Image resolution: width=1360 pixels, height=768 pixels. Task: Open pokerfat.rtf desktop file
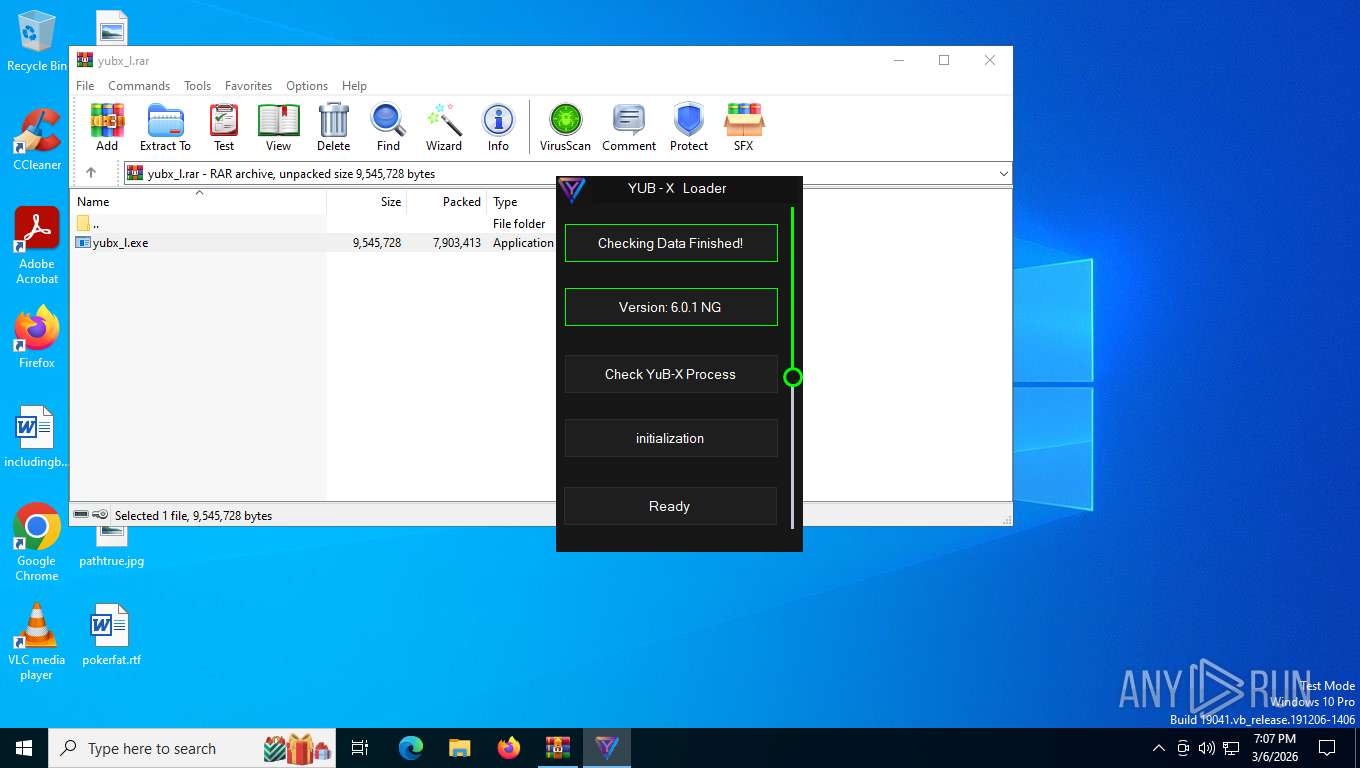point(111,635)
